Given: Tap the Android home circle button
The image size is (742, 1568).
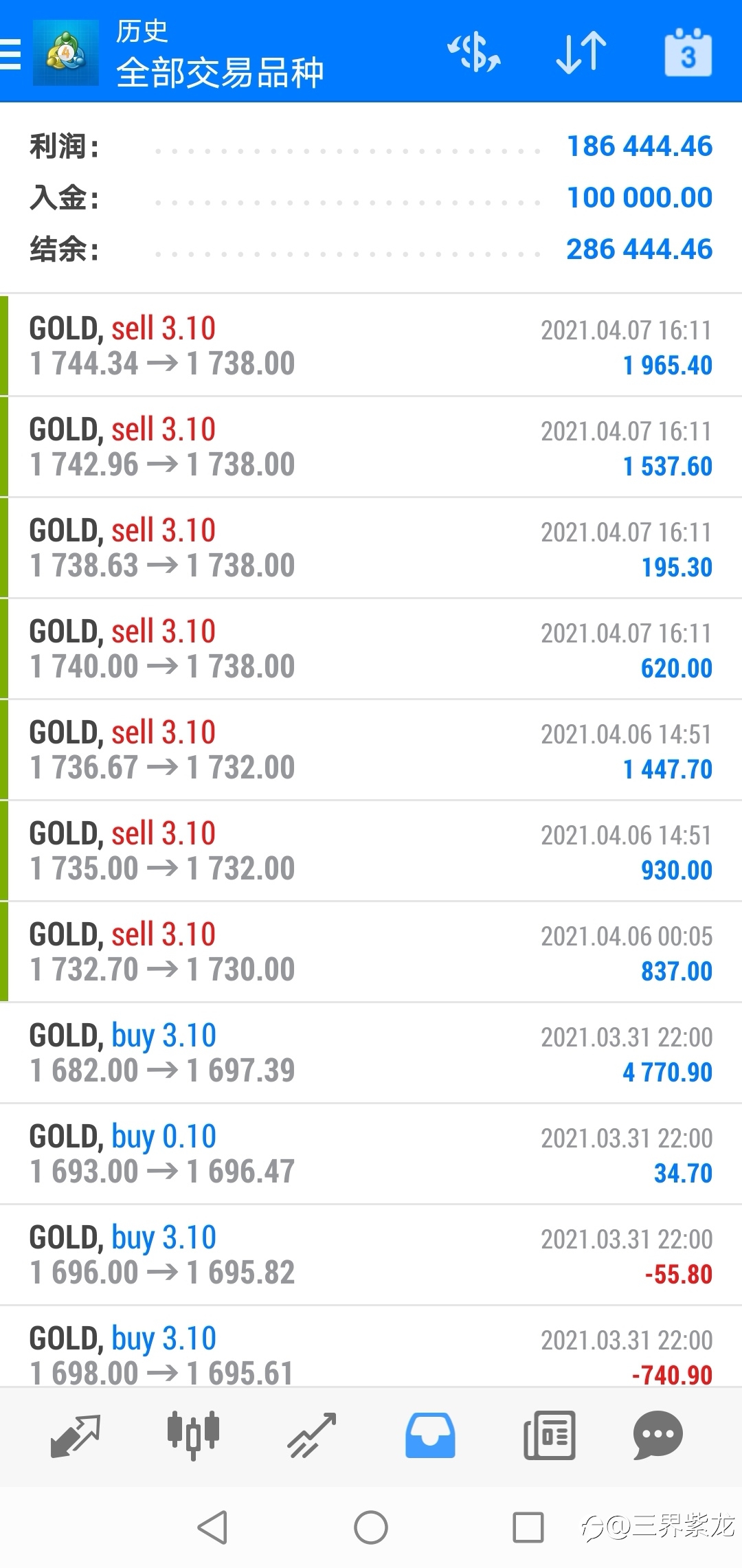Looking at the screenshot, I should click(371, 1528).
